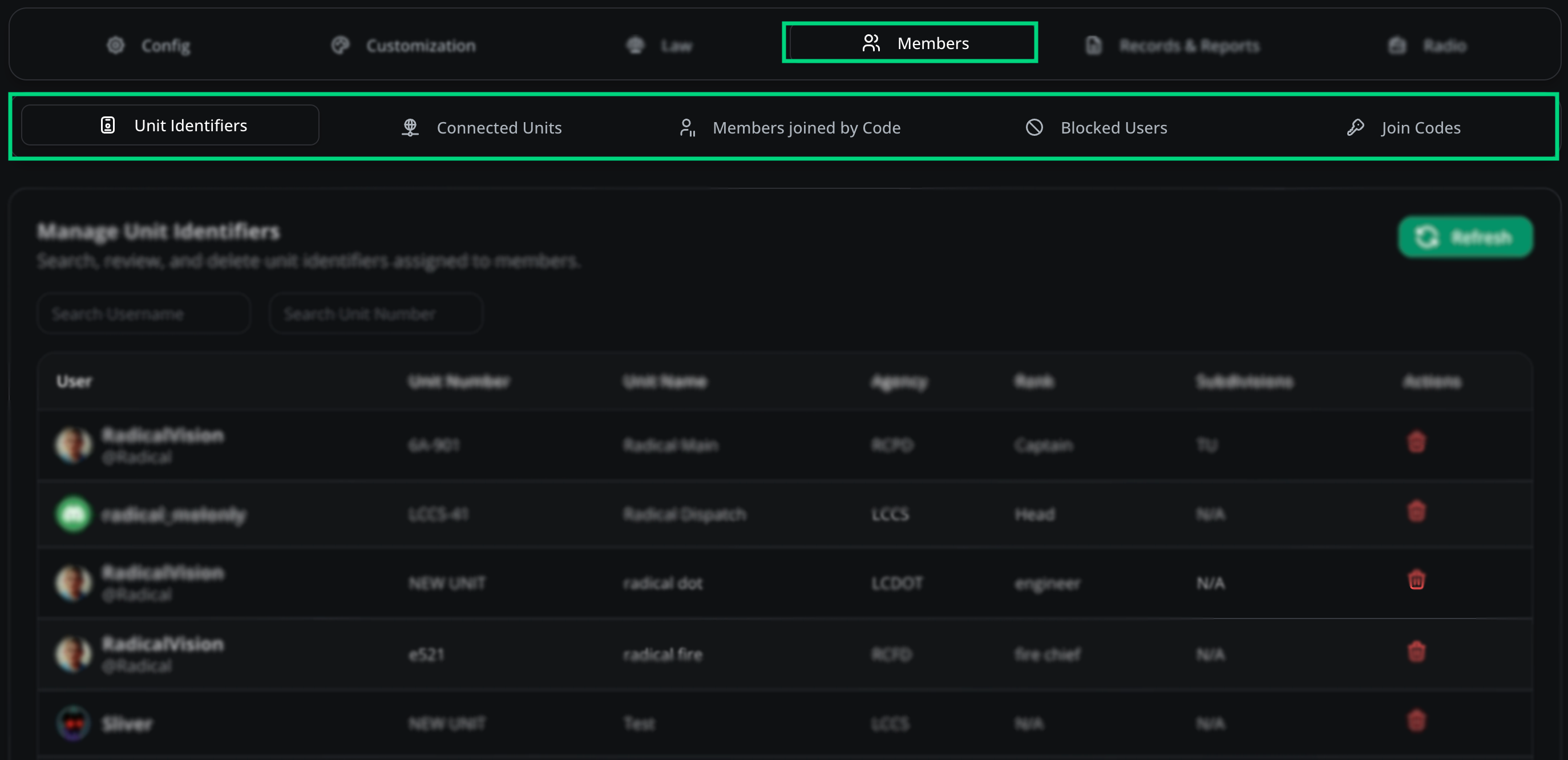Image resolution: width=1568 pixels, height=760 pixels.
Task: Switch to the Customization tab
Action: tap(403, 46)
